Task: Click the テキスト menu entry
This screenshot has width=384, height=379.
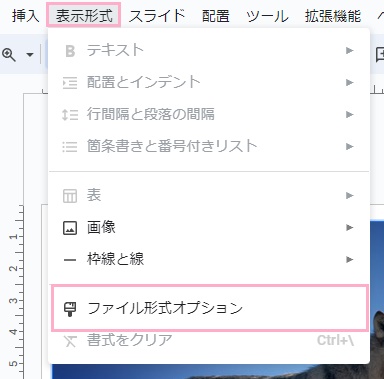Action: [x=209, y=50]
